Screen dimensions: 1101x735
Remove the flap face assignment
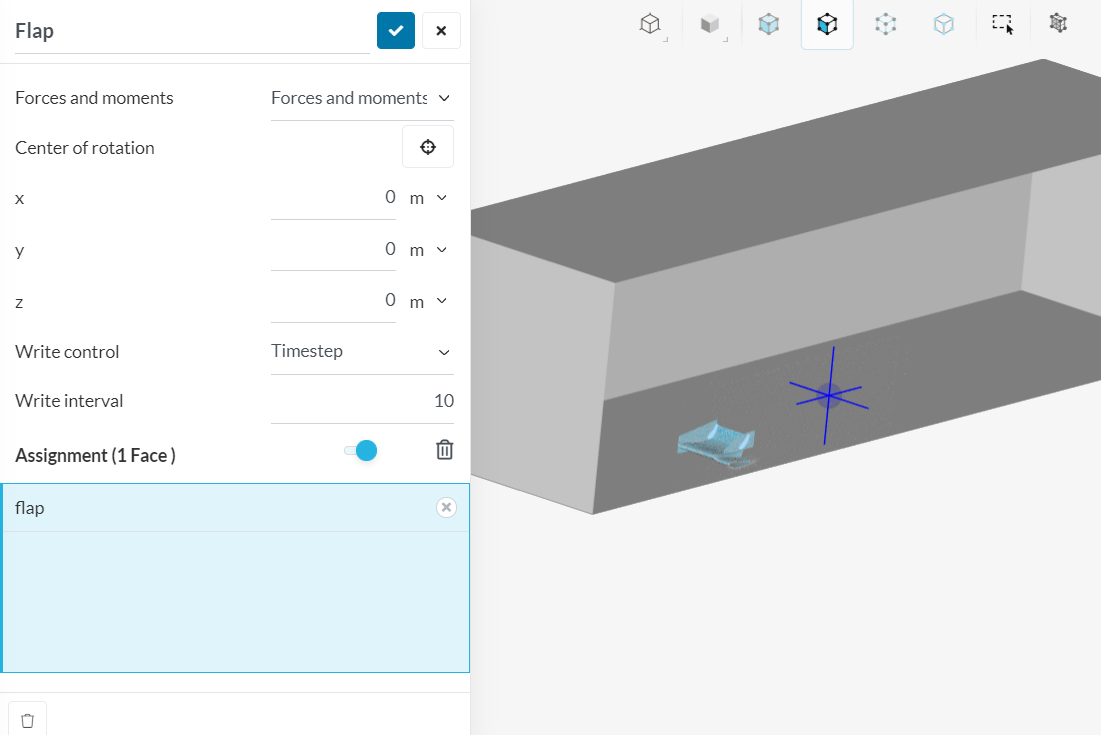pyautogui.click(x=446, y=508)
